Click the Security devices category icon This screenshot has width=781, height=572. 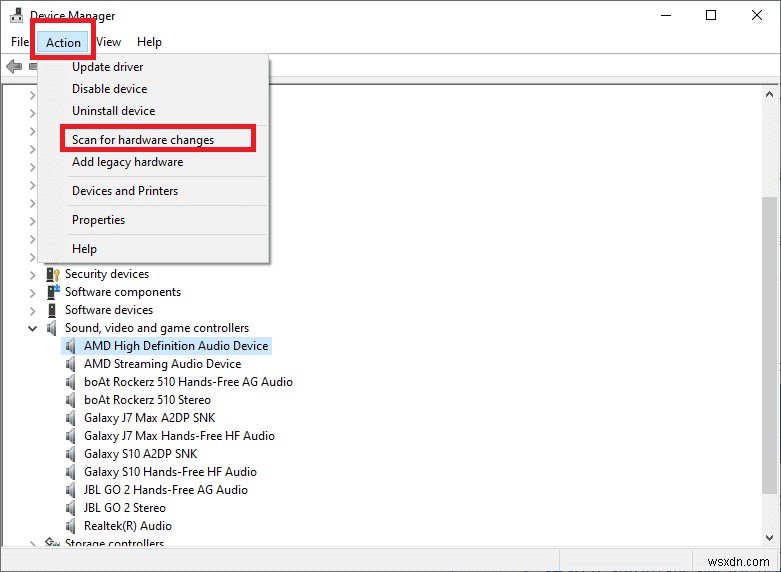(53, 274)
